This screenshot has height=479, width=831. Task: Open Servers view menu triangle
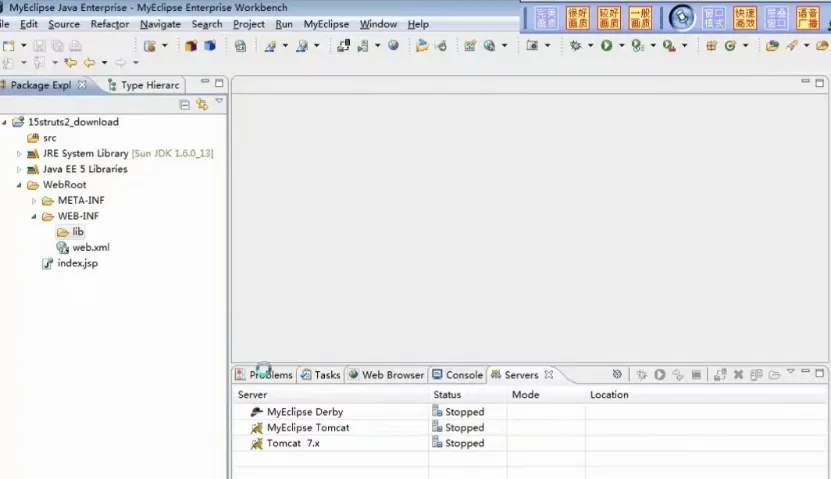(791, 371)
